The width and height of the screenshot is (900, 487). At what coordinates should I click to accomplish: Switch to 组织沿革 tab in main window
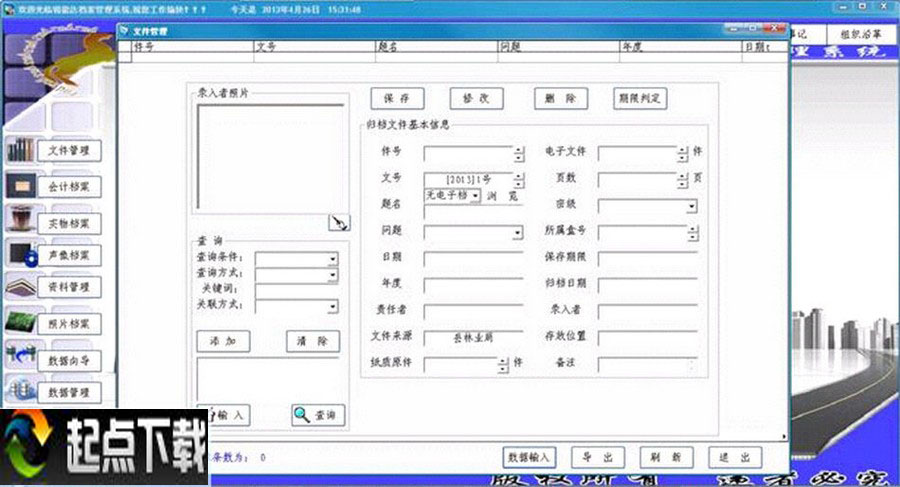click(860, 34)
